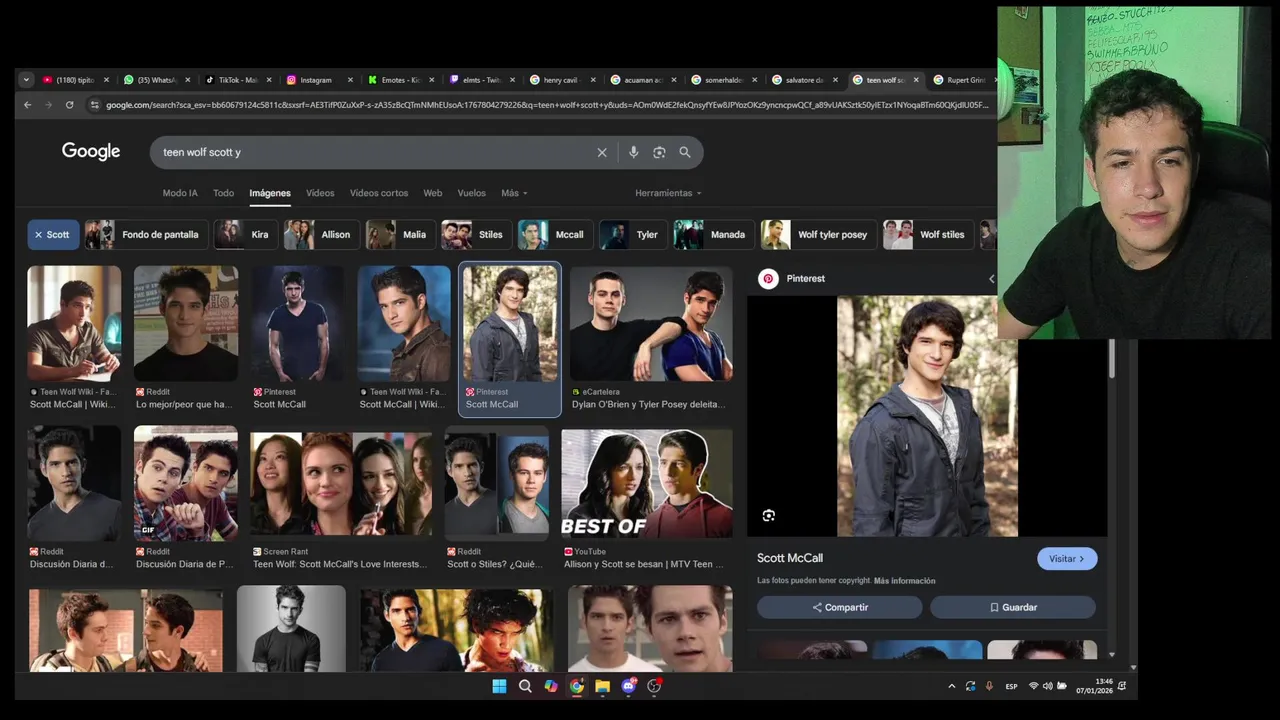Click the Google search text field

[x=375, y=152]
